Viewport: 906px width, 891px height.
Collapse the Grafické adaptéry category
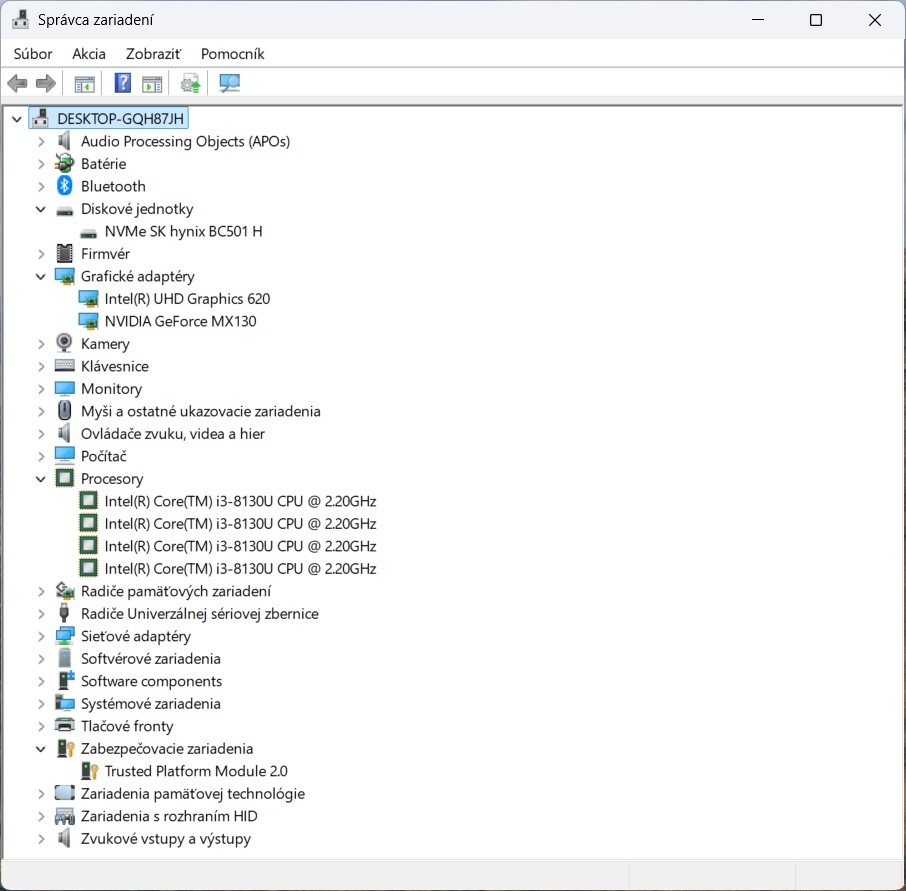coord(40,276)
